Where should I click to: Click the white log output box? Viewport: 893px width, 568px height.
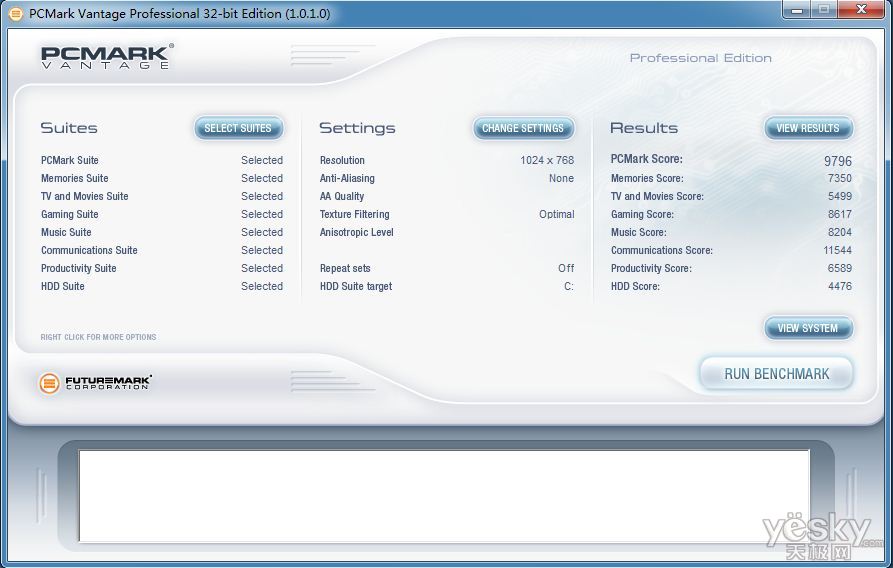click(444, 496)
